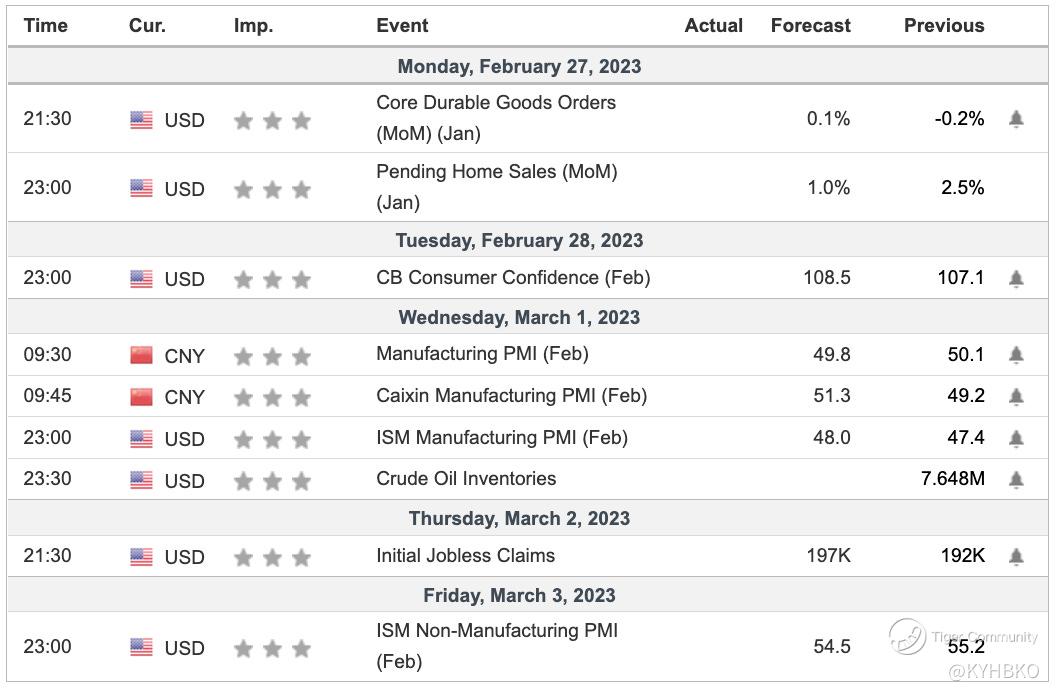
Task: Enable alert bell for Caixin Manufacturing PMI
Action: coord(1016,397)
